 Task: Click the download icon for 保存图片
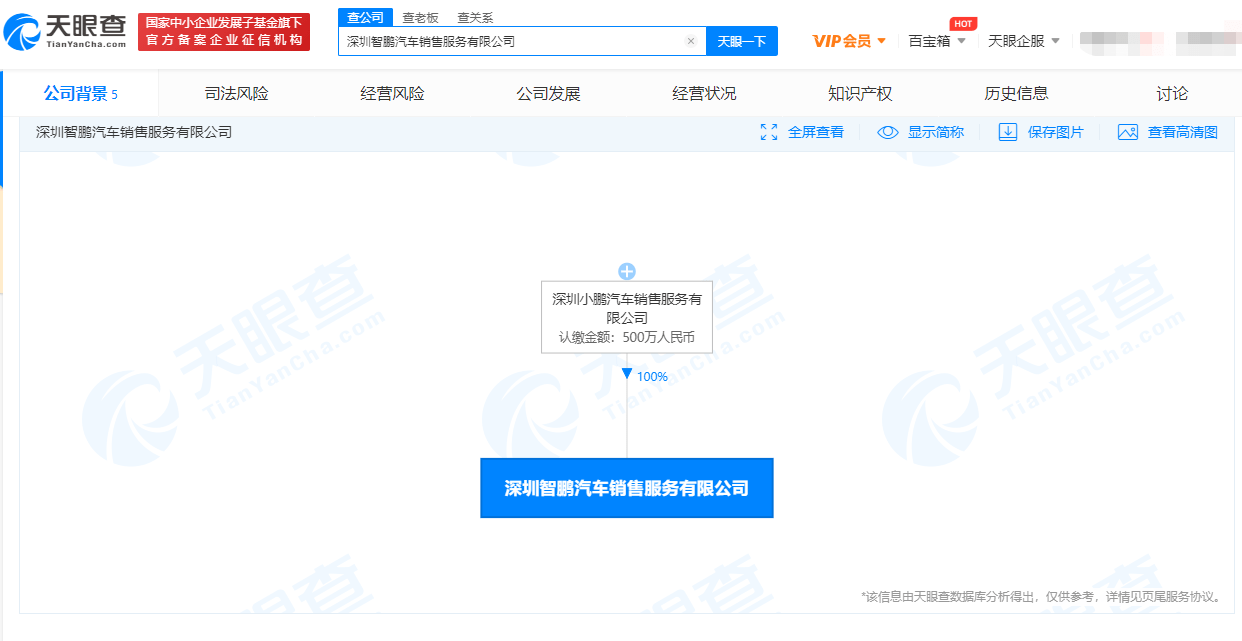[x=1007, y=131]
